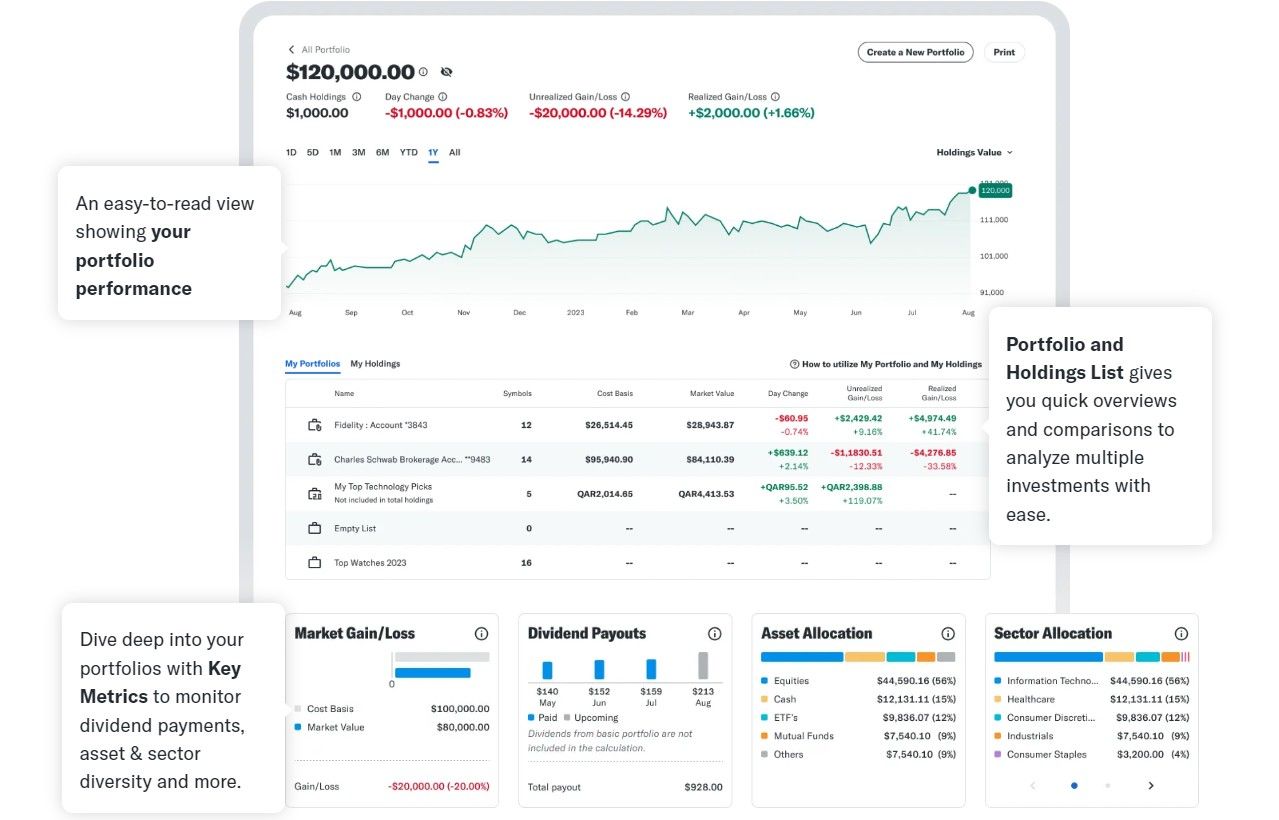Hide the balance using the eye-slash toggle
The height and width of the screenshot is (820, 1279).
point(446,72)
